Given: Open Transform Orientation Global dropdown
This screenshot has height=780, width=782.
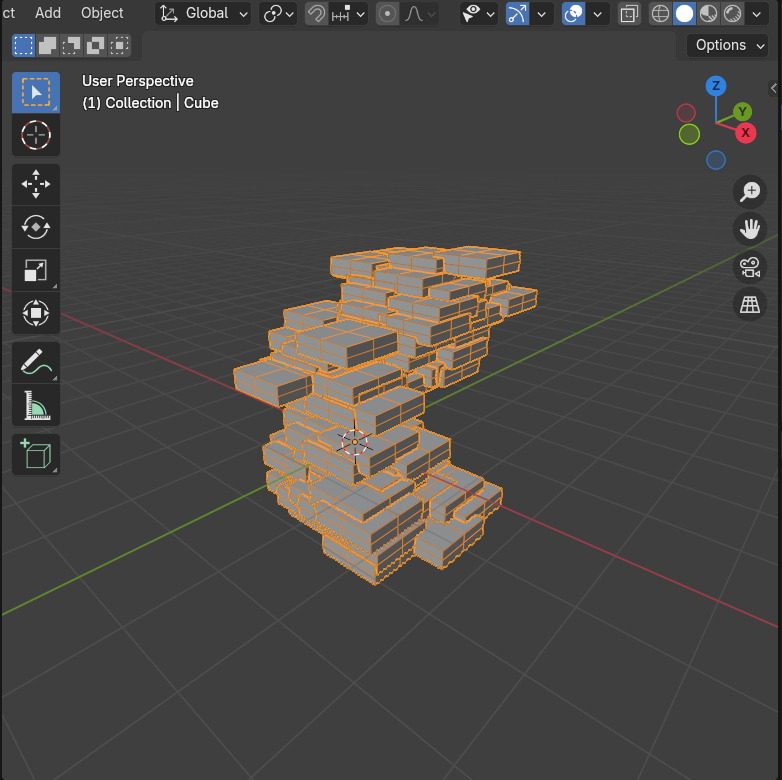Looking at the screenshot, I should coord(203,13).
